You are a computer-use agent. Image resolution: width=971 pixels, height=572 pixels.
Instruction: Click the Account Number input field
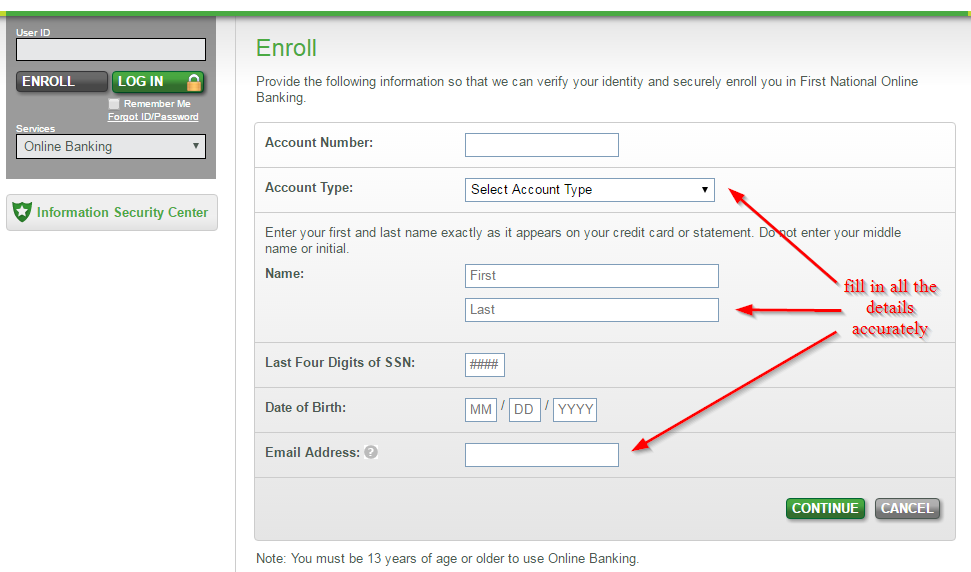(x=542, y=145)
